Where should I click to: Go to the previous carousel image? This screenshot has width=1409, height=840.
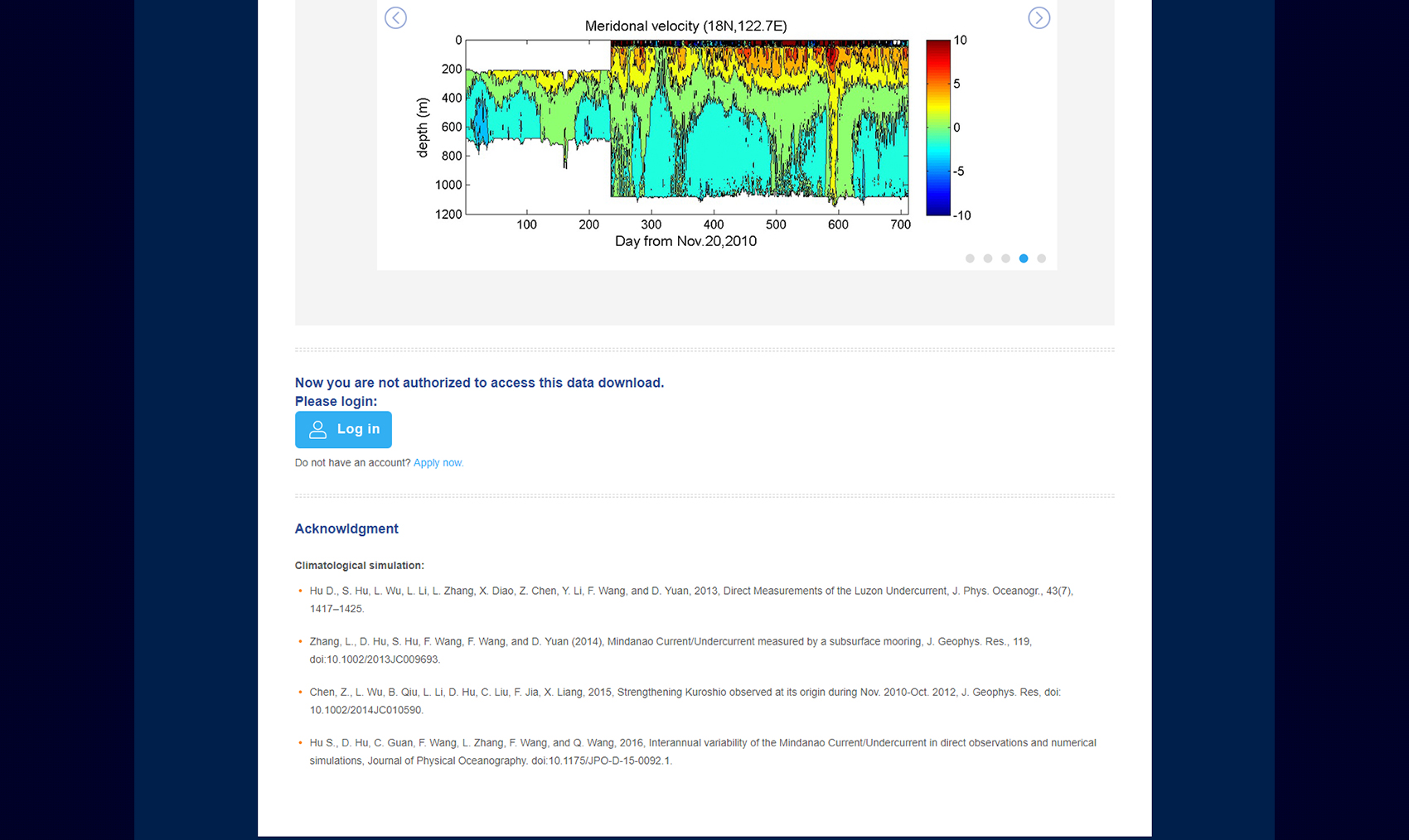coord(395,17)
